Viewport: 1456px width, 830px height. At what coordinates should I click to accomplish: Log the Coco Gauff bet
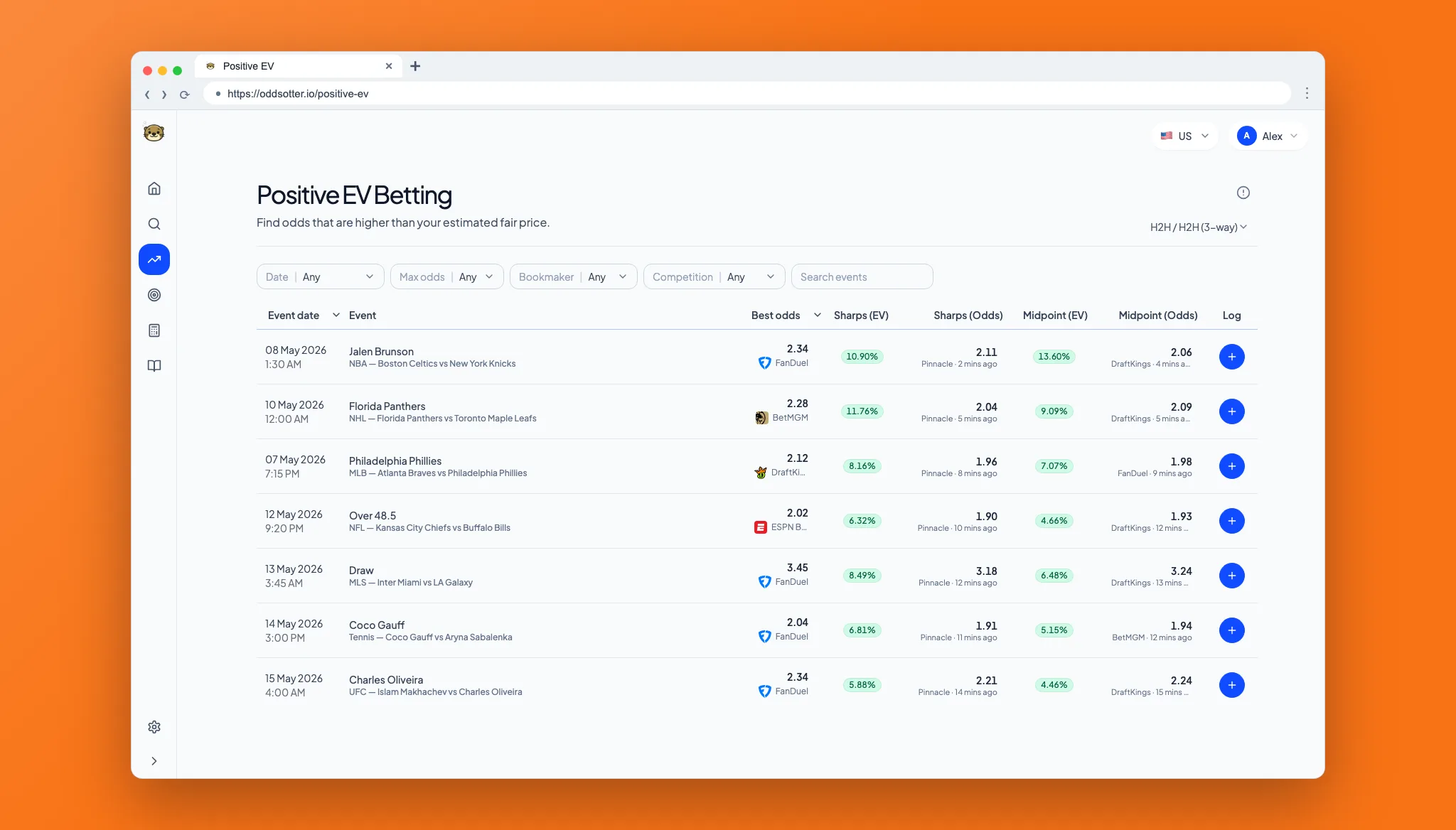1232,630
